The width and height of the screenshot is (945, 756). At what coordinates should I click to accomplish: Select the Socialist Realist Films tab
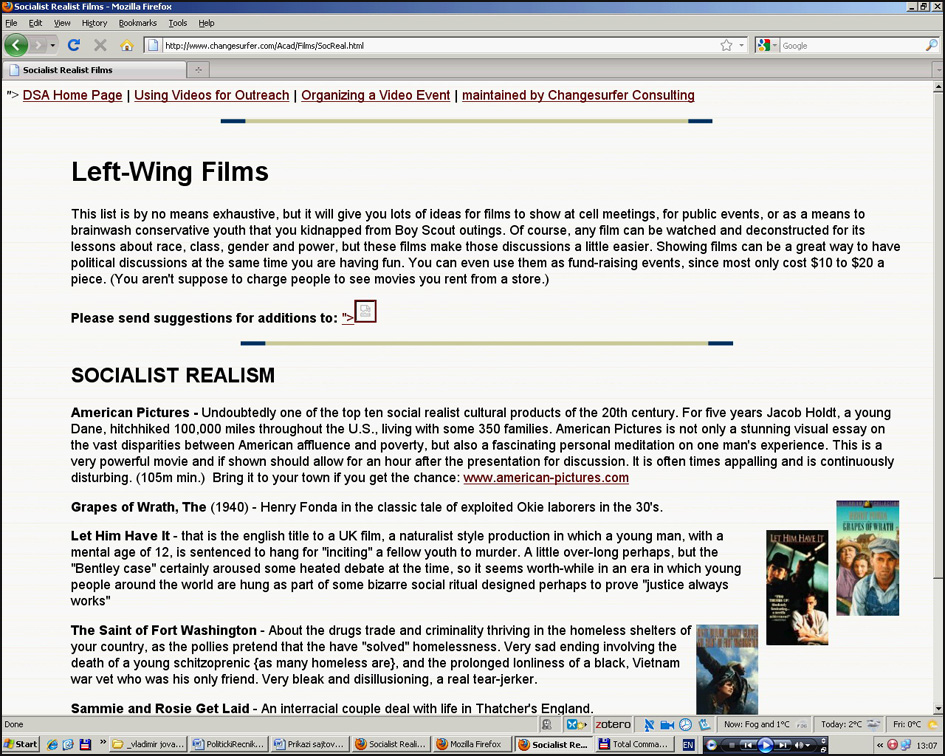[x=94, y=70]
